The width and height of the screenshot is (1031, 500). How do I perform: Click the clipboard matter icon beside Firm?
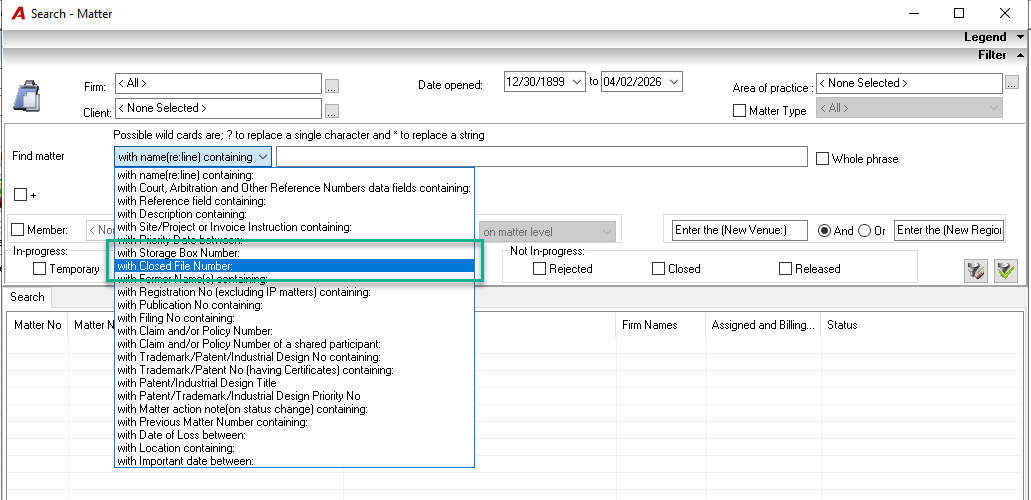pyautogui.click(x=28, y=97)
